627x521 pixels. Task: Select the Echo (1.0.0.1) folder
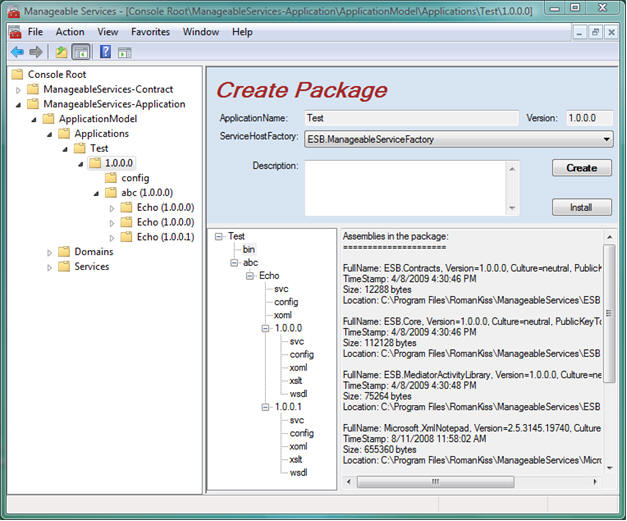click(165, 237)
